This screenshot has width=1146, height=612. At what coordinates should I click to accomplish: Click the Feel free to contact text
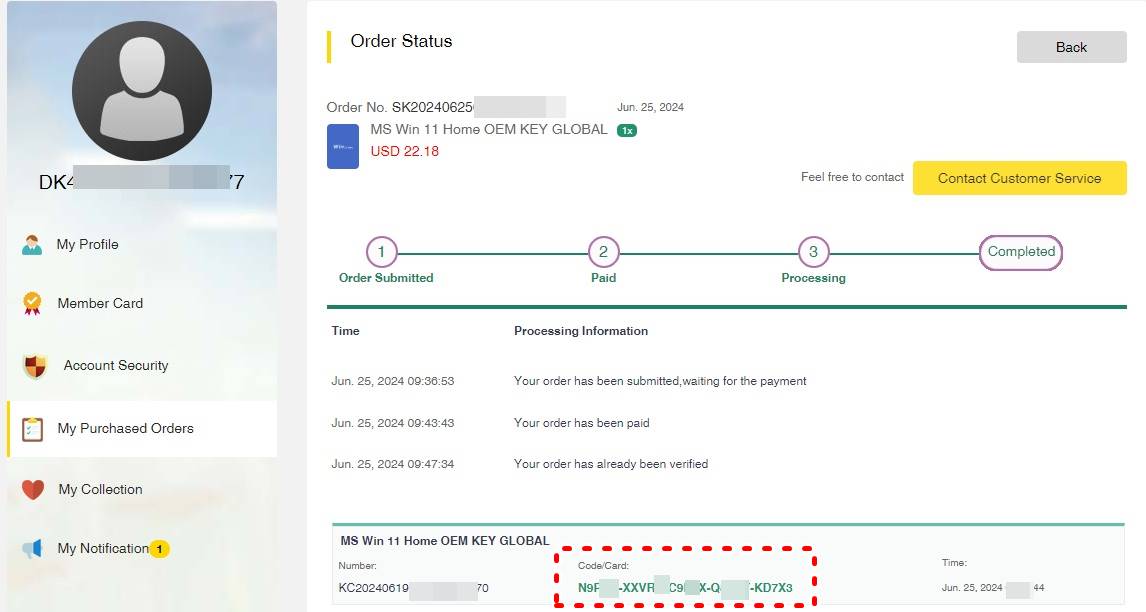coord(852,177)
